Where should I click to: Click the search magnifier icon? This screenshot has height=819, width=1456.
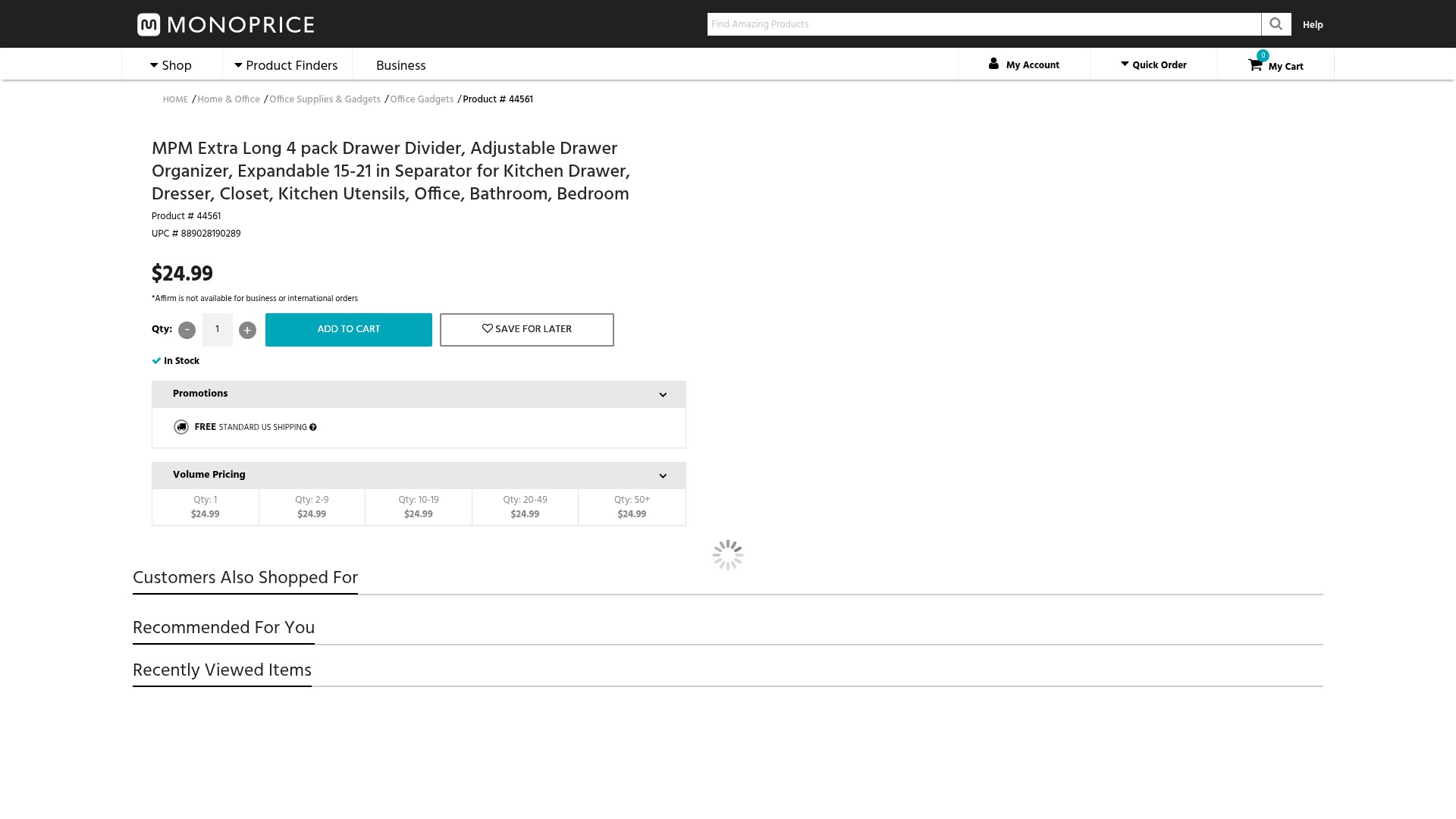click(1276, 24)
